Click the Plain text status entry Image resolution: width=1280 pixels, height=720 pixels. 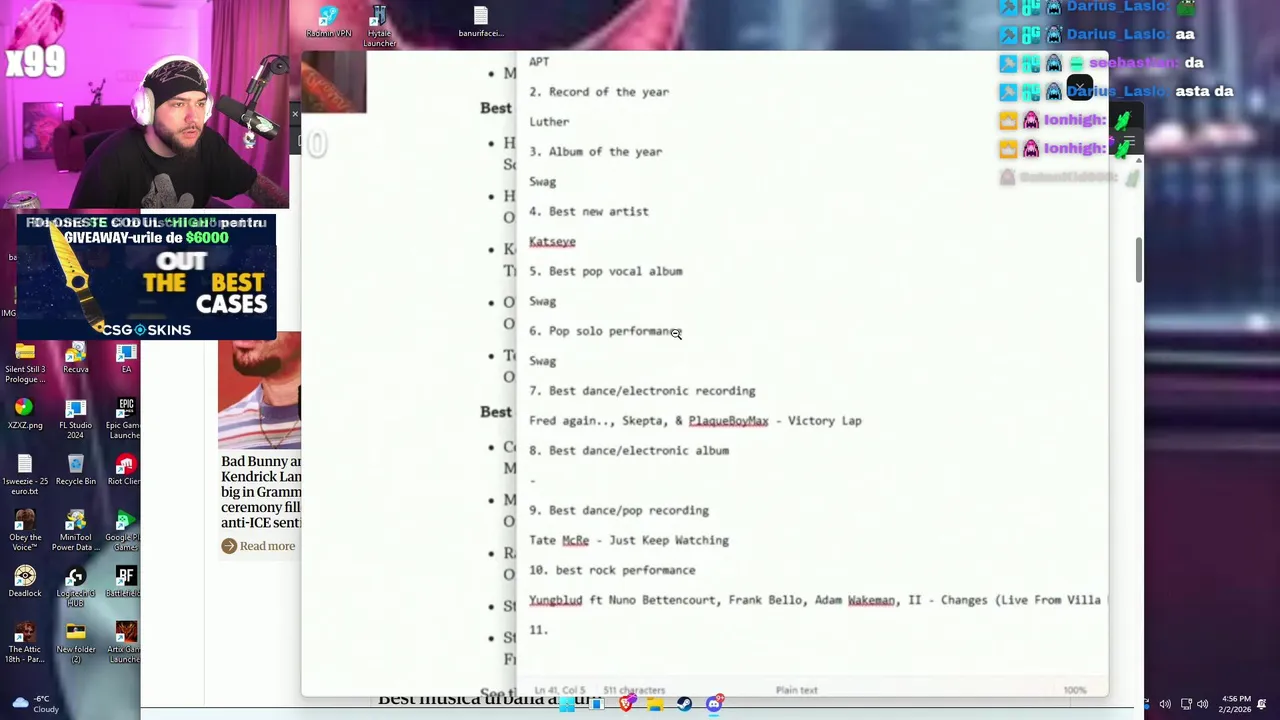point(796,690)
